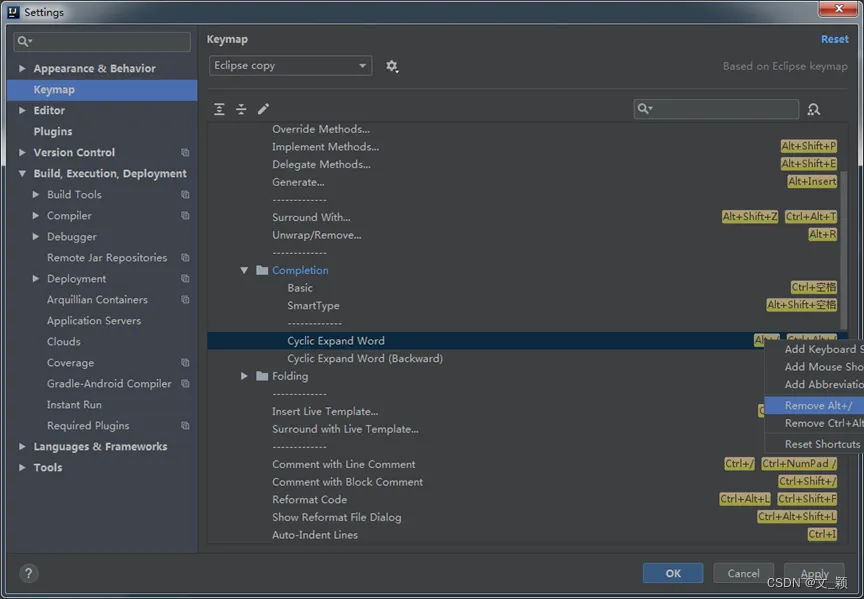Open the Eclipse copy keymap dropdown
Viewport: 864px width, 599px height.
tap(290, 66)
